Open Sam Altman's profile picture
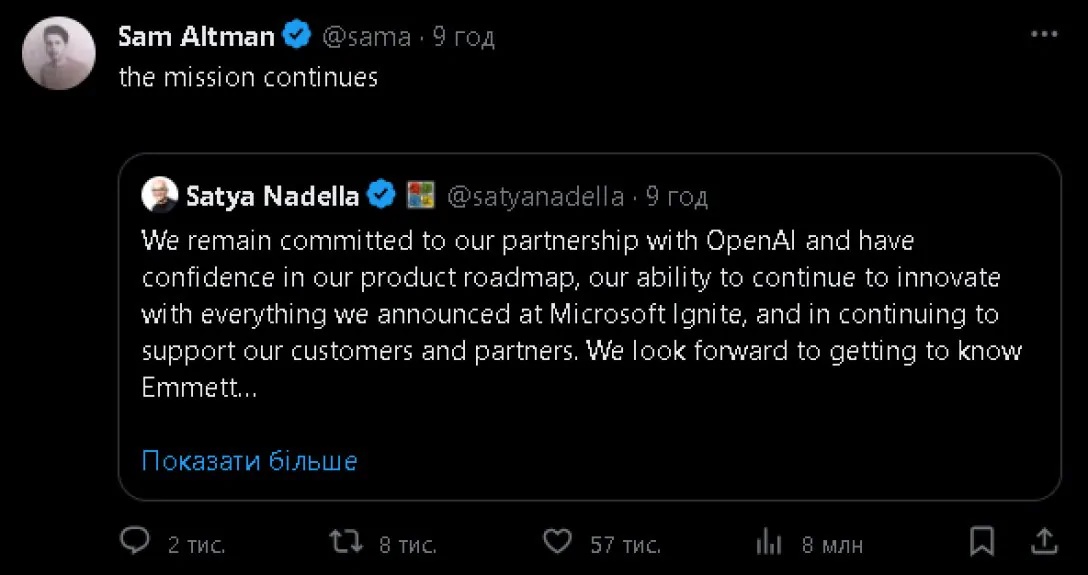 [59, 54]
